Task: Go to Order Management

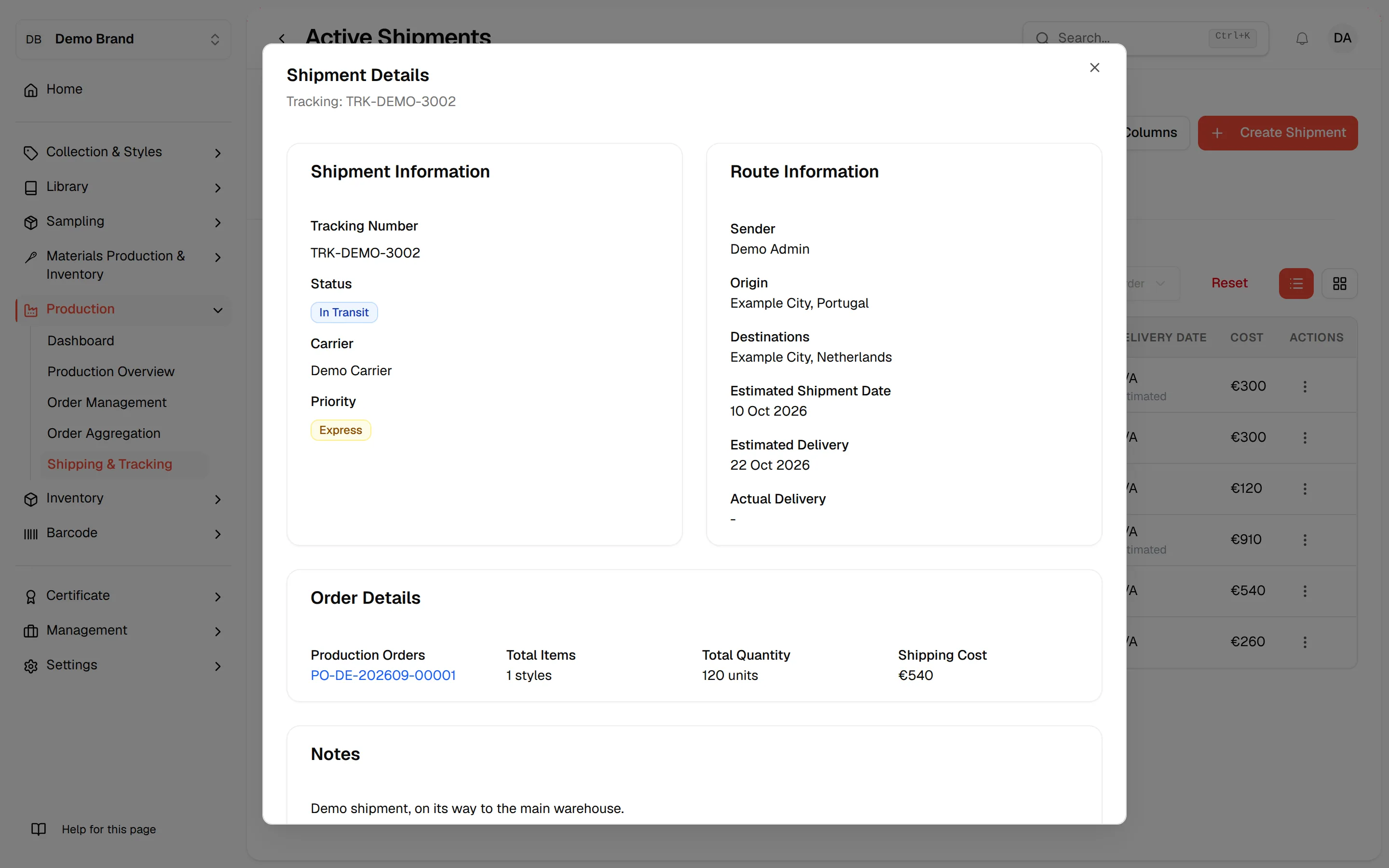Action: click(107, 403)
